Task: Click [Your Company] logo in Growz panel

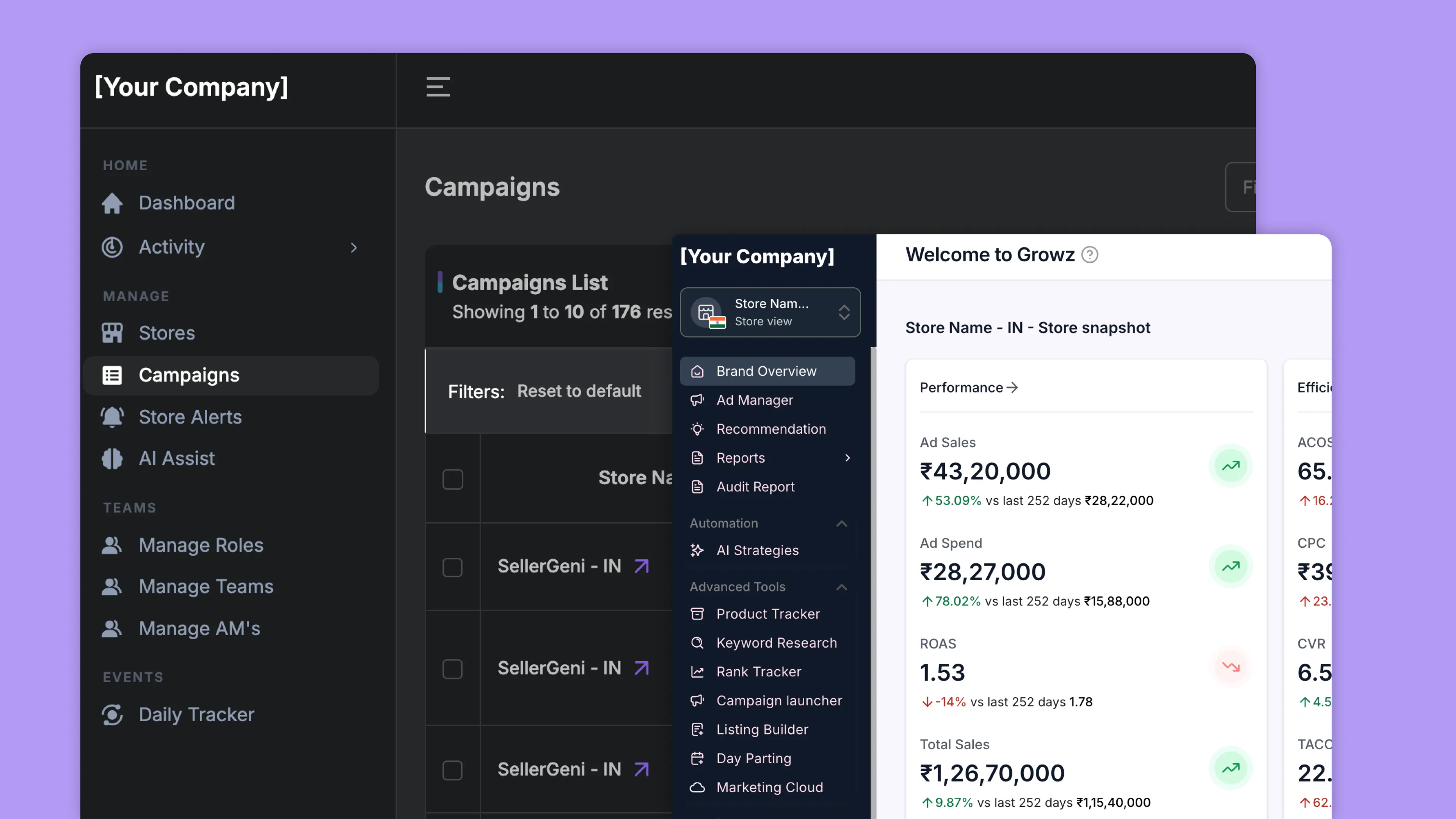Action: click(x=757, y=257)
